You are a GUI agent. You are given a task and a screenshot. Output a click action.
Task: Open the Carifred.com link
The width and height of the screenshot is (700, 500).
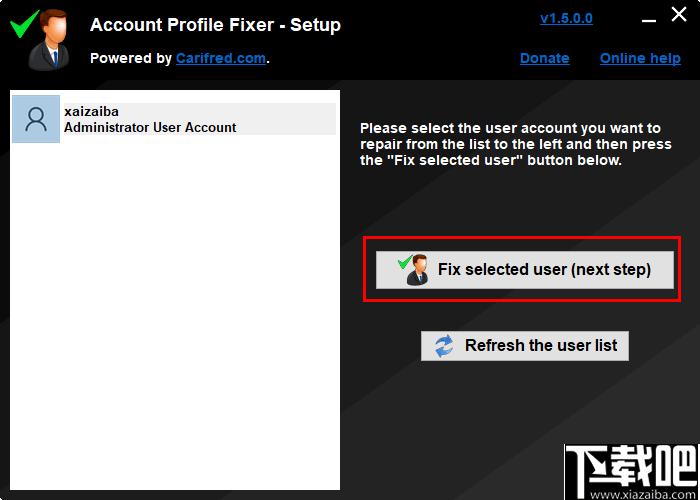click(221, 58)
